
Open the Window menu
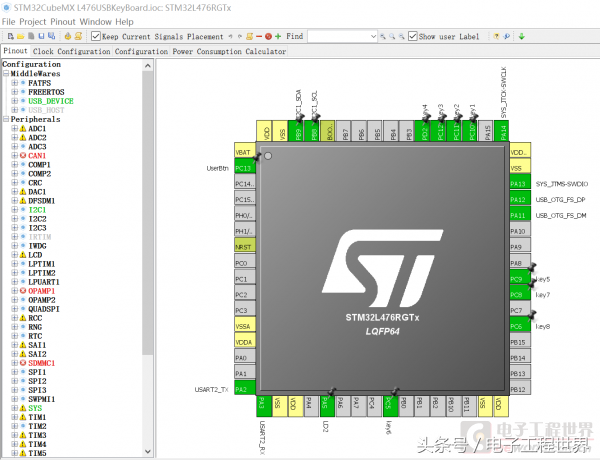click(96, 22)
